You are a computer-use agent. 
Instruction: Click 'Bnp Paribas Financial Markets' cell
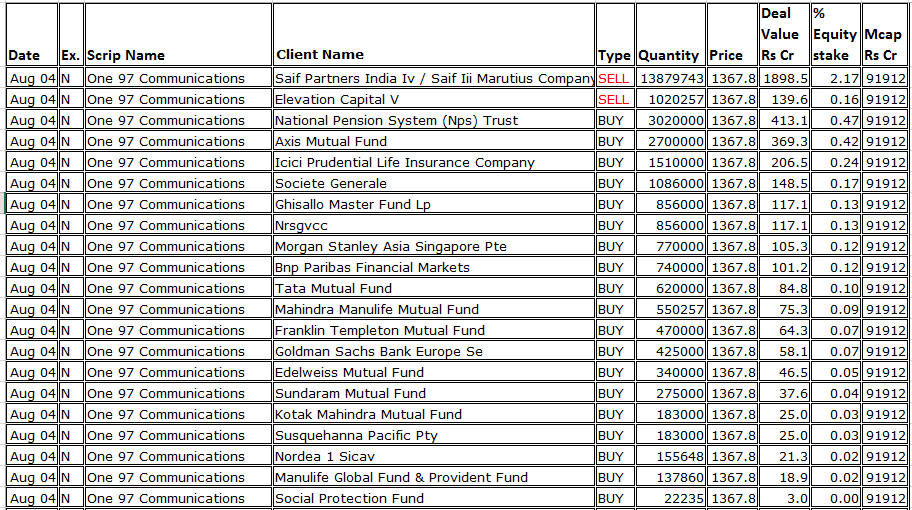pyautogui.click(x=434, y=267)
